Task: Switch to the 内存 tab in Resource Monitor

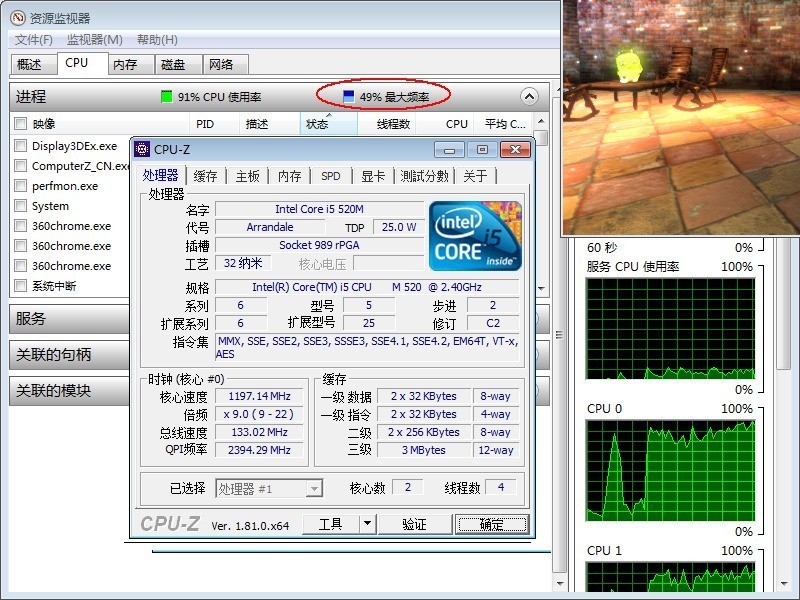Action: [131, 65]
